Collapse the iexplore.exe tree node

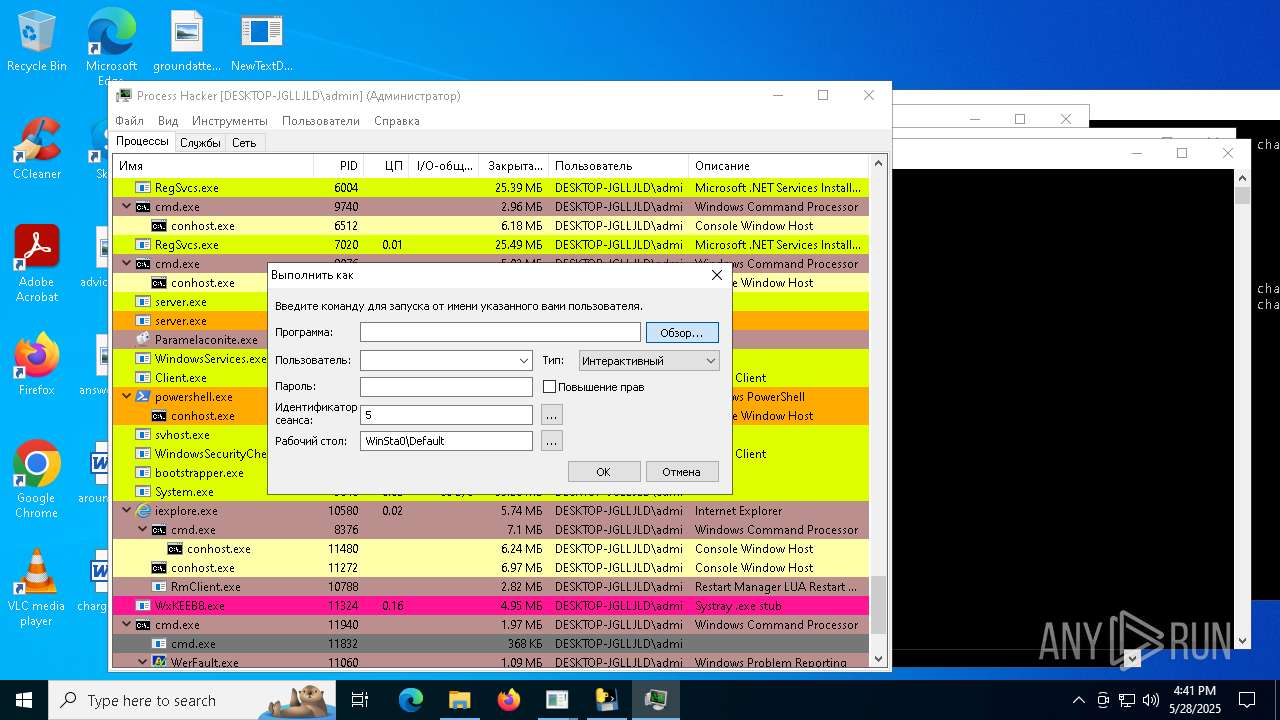(127, 511)
